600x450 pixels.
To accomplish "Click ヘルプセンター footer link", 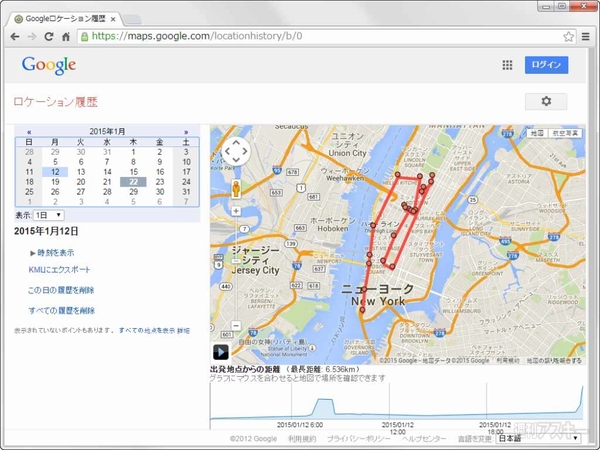I will point(424,439).
